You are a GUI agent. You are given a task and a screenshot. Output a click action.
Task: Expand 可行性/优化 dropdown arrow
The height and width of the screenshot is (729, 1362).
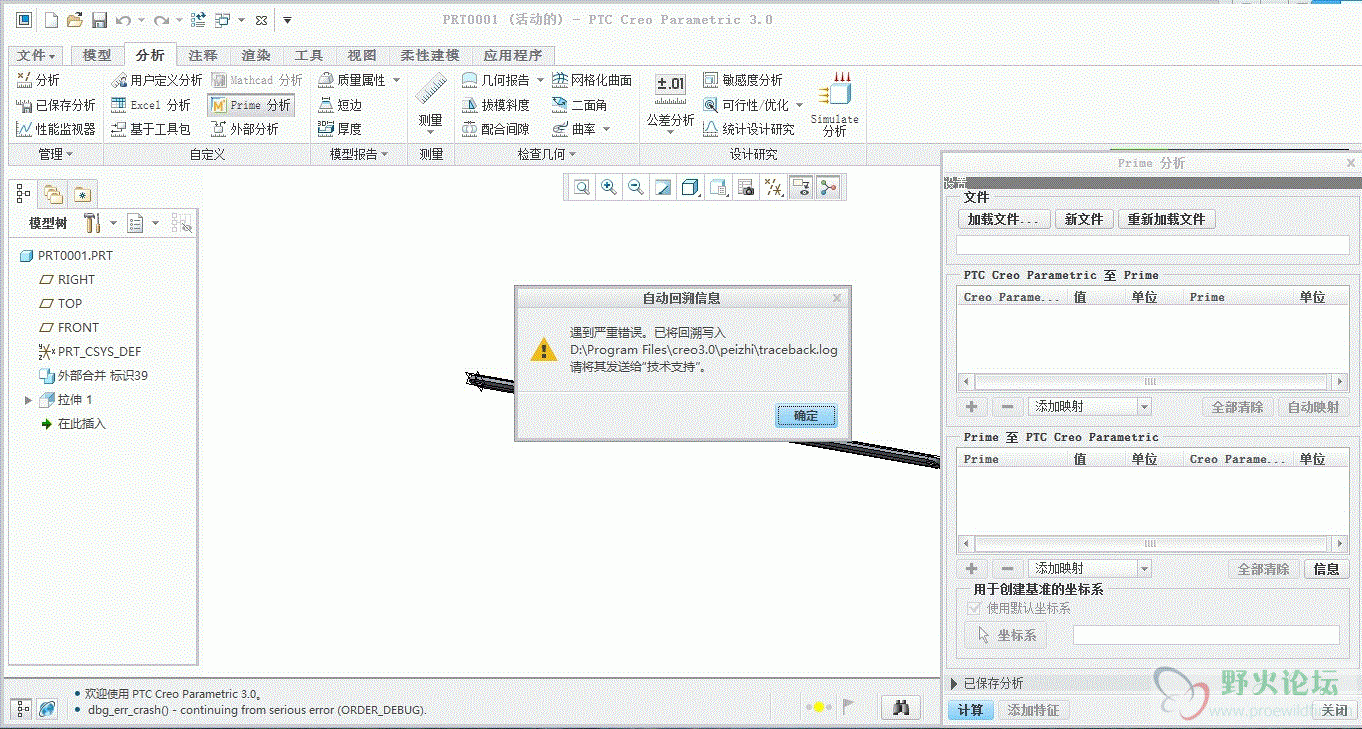pos(799,105)
